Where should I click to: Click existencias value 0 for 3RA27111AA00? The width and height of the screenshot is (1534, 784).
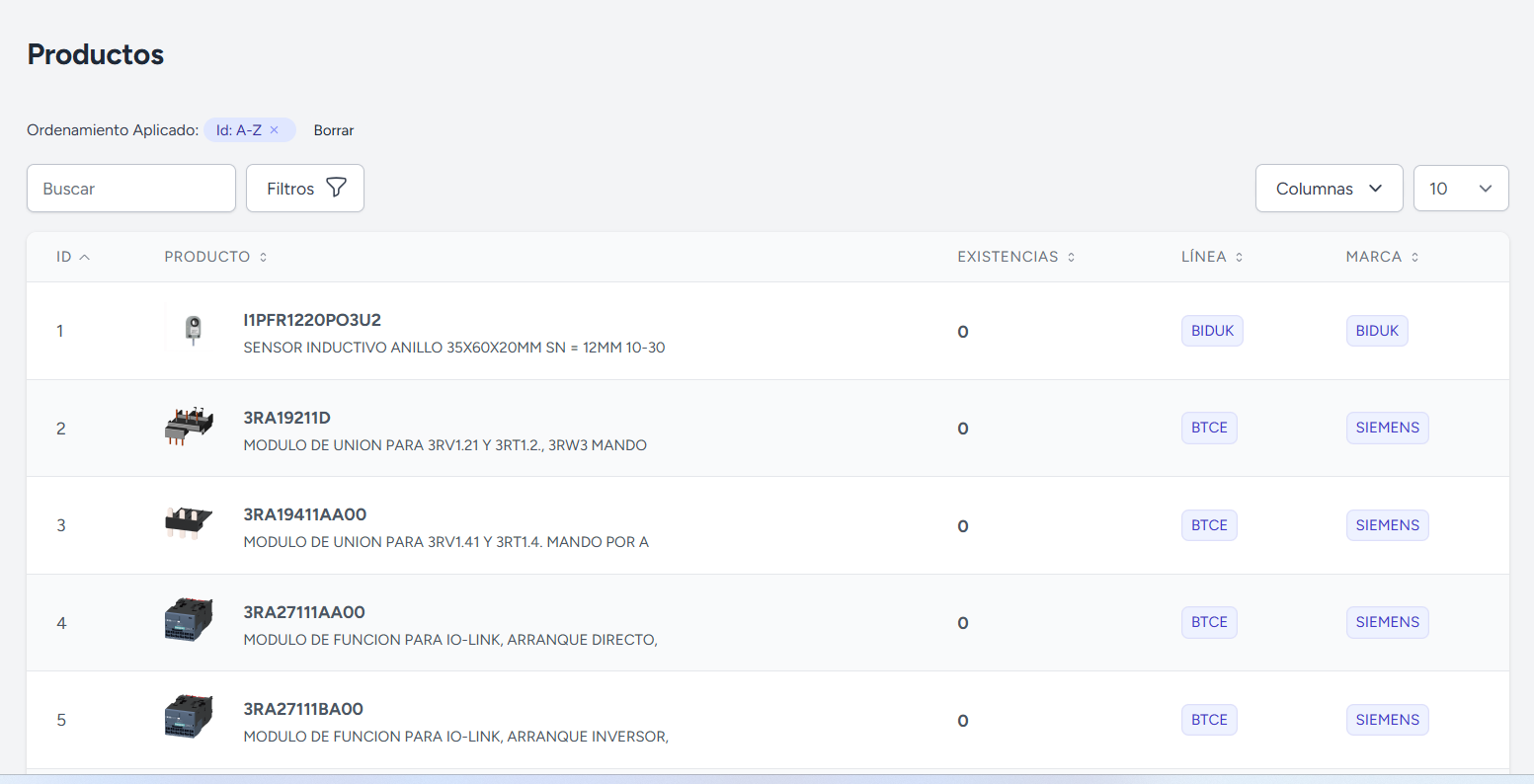coord(963,623)
